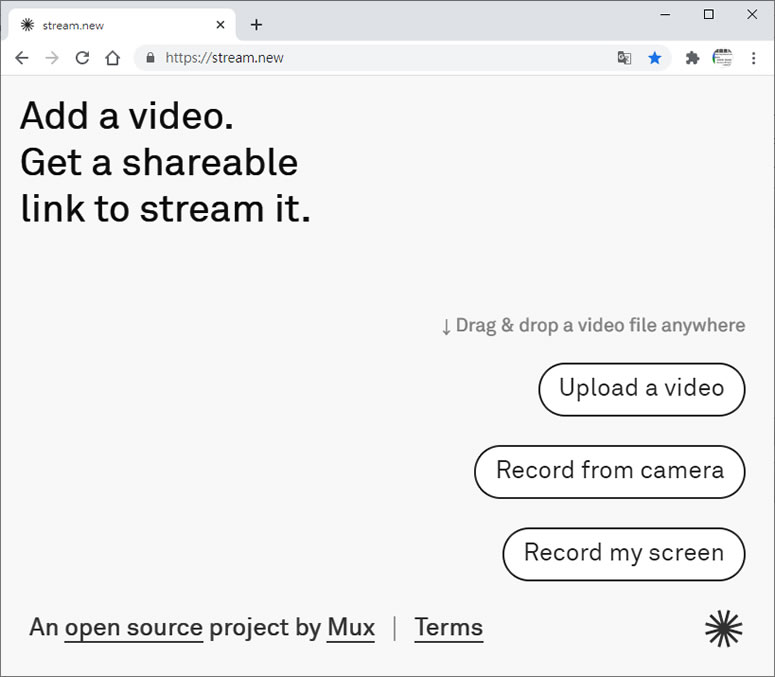Click the translate page icon

(x=625, y=58)
